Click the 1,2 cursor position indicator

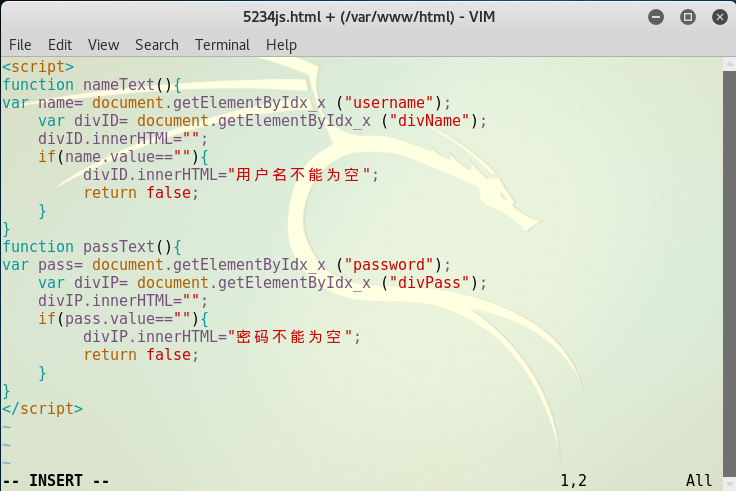pos(574,481)
